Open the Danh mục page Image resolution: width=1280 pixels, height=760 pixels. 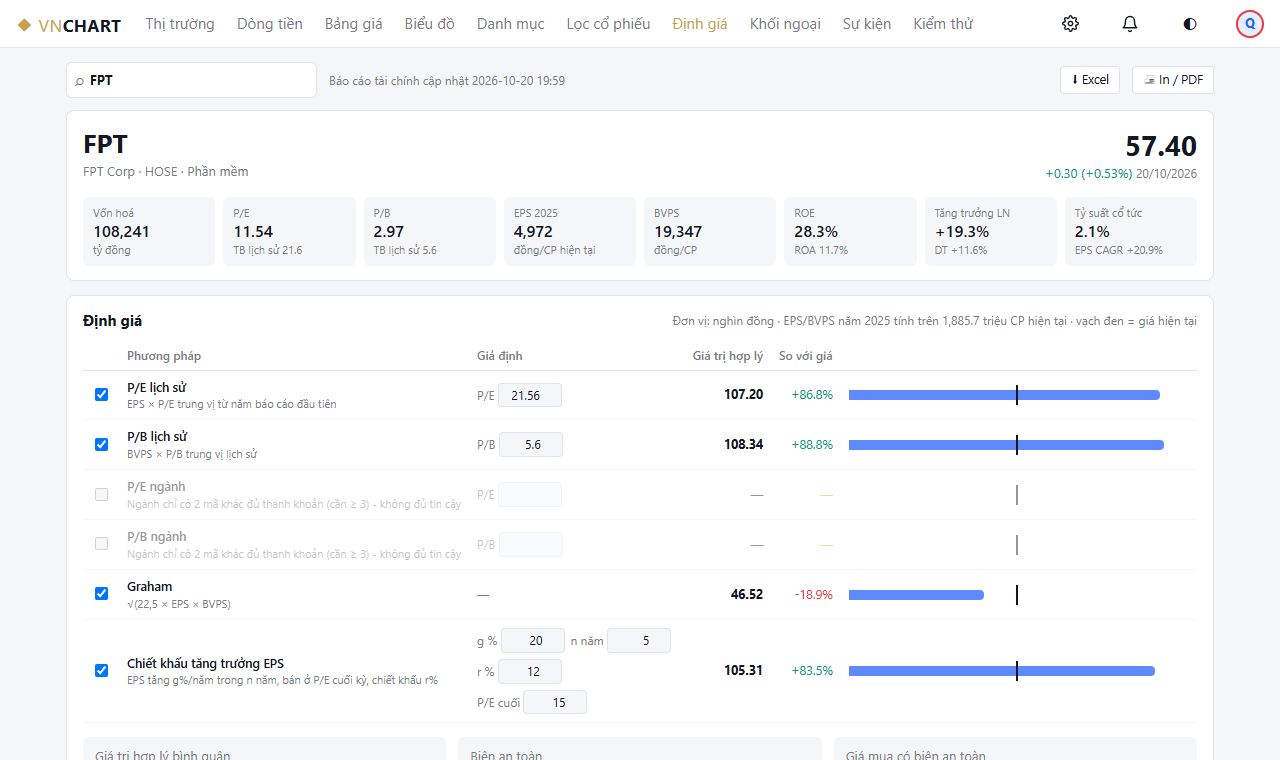[511, 24]
